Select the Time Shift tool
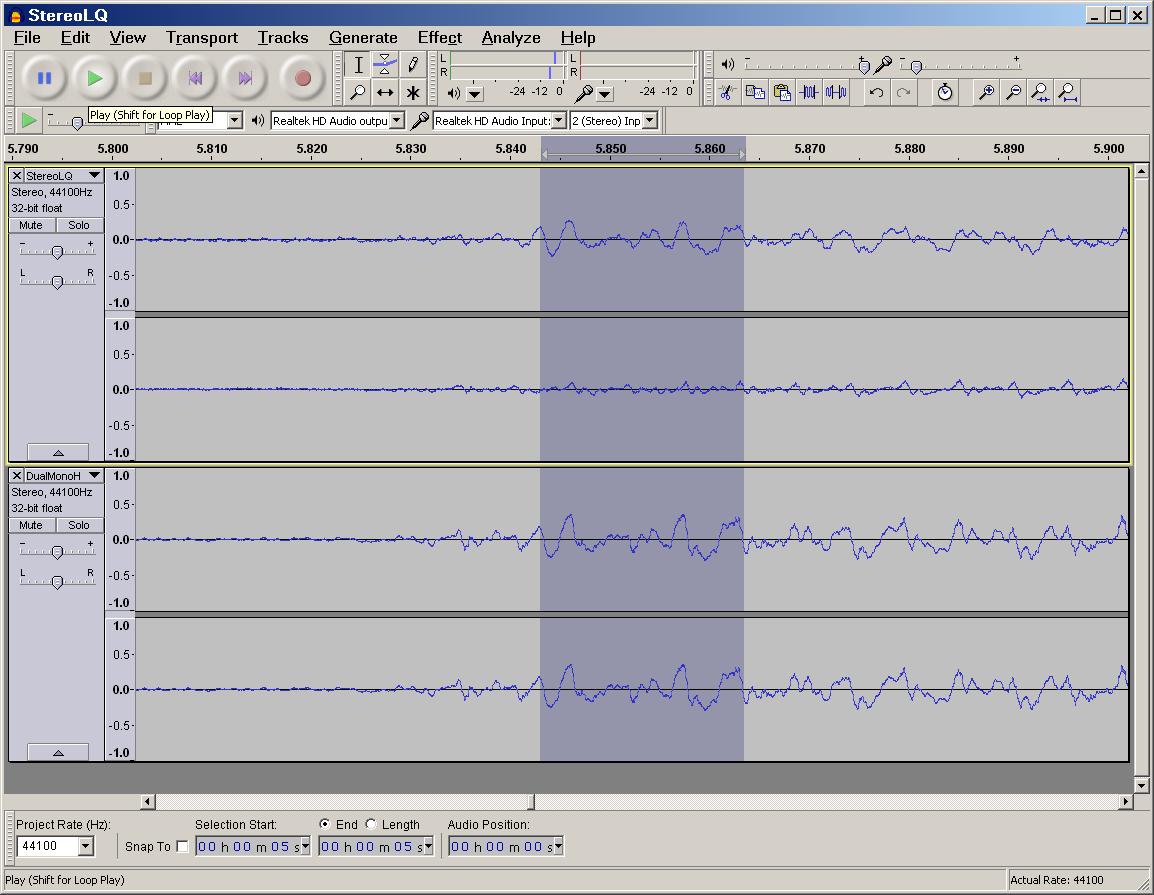 [x=385, y=92]
